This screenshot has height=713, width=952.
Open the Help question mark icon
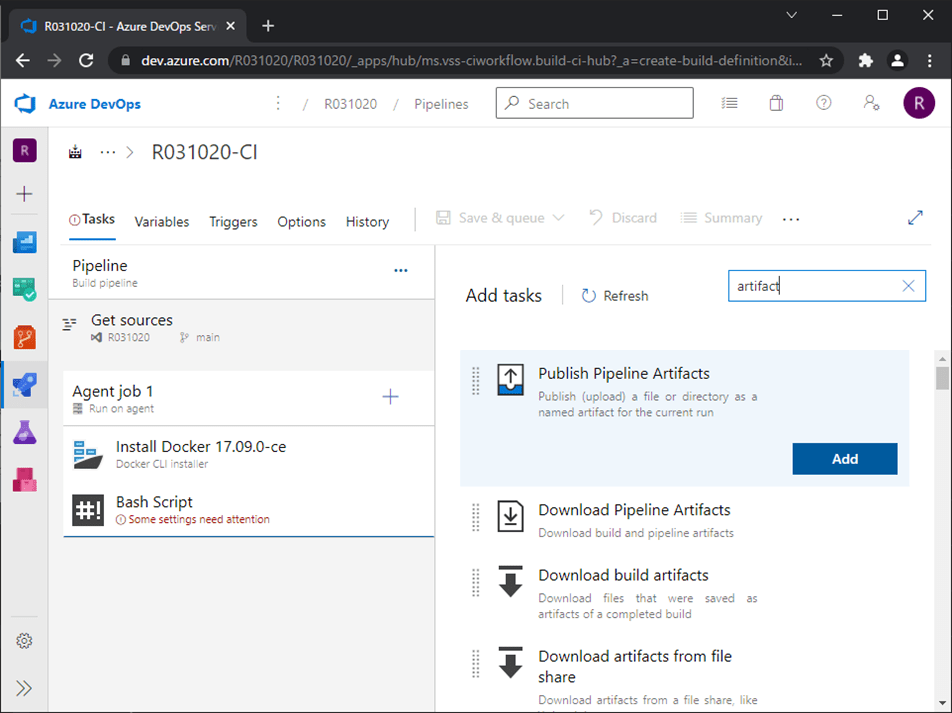tap(823, 103)
